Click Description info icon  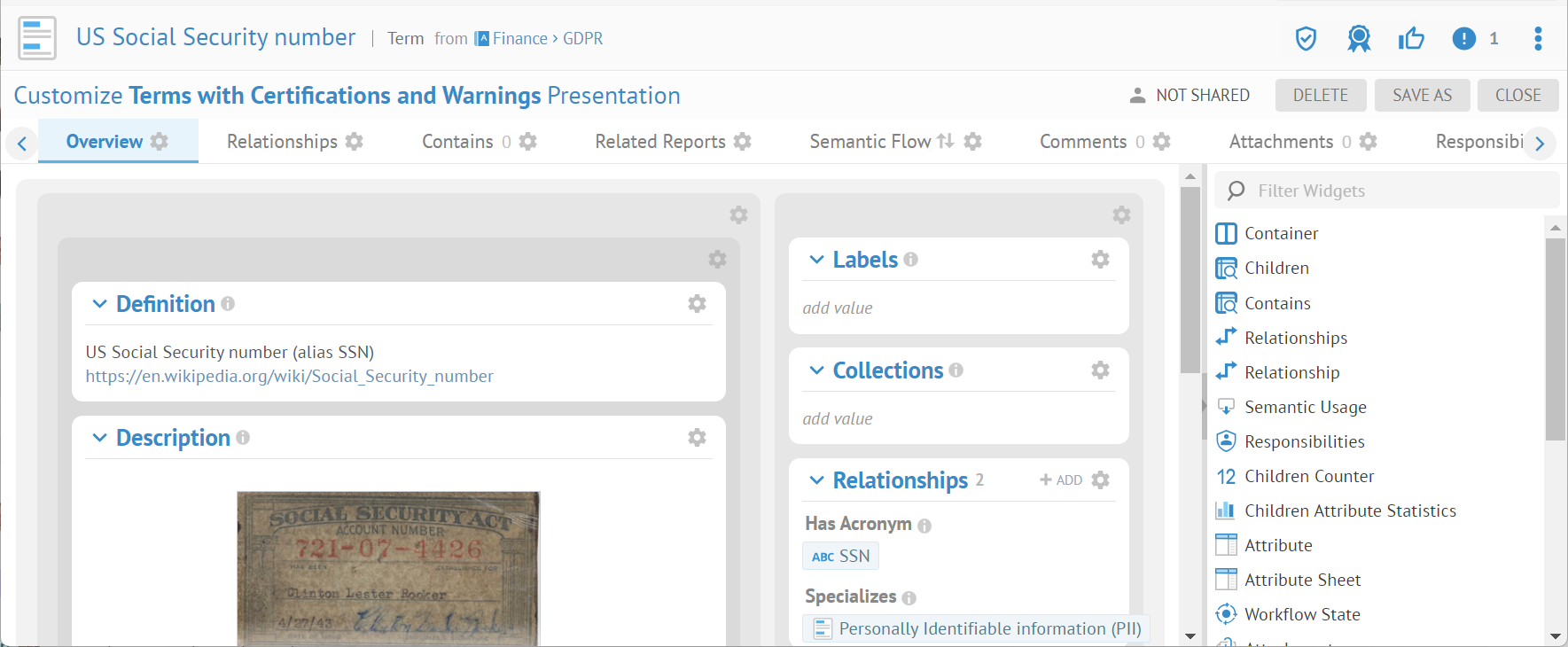click(243, 438)
